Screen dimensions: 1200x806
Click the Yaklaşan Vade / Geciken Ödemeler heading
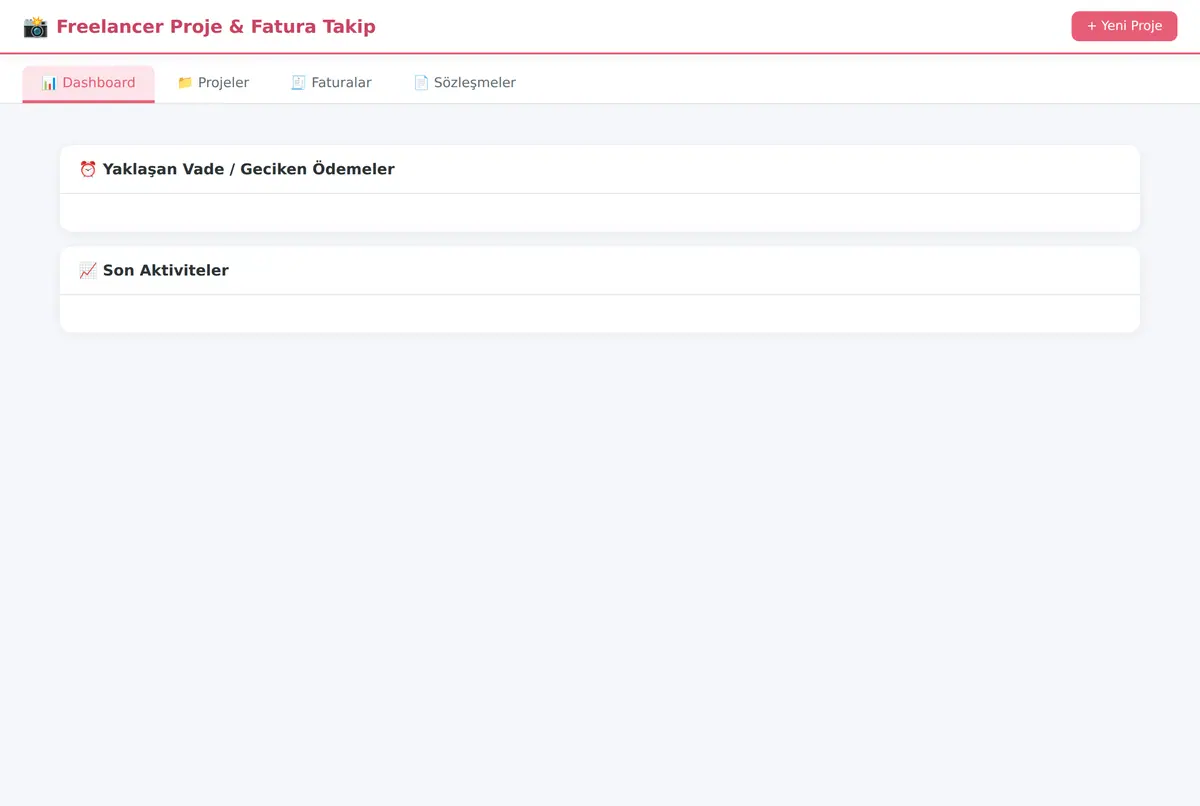click(x=249, y=170)
